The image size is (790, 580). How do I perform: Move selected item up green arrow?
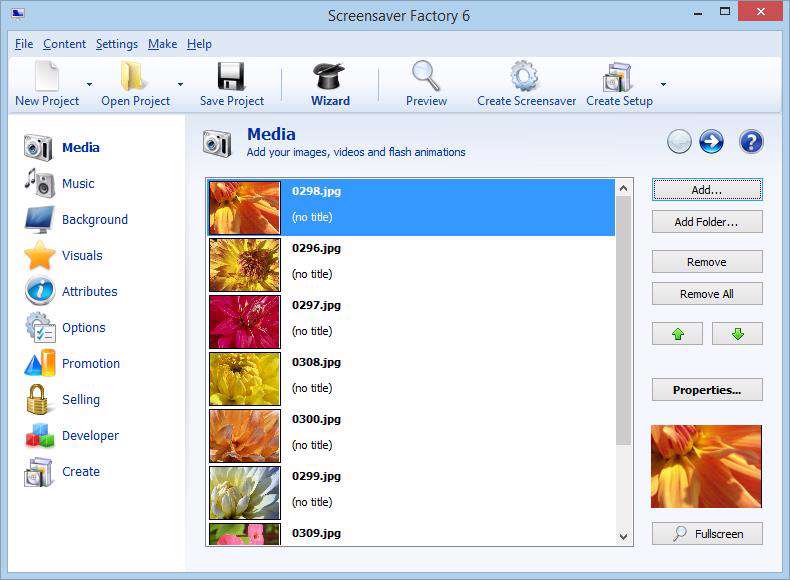coord(677,334)
